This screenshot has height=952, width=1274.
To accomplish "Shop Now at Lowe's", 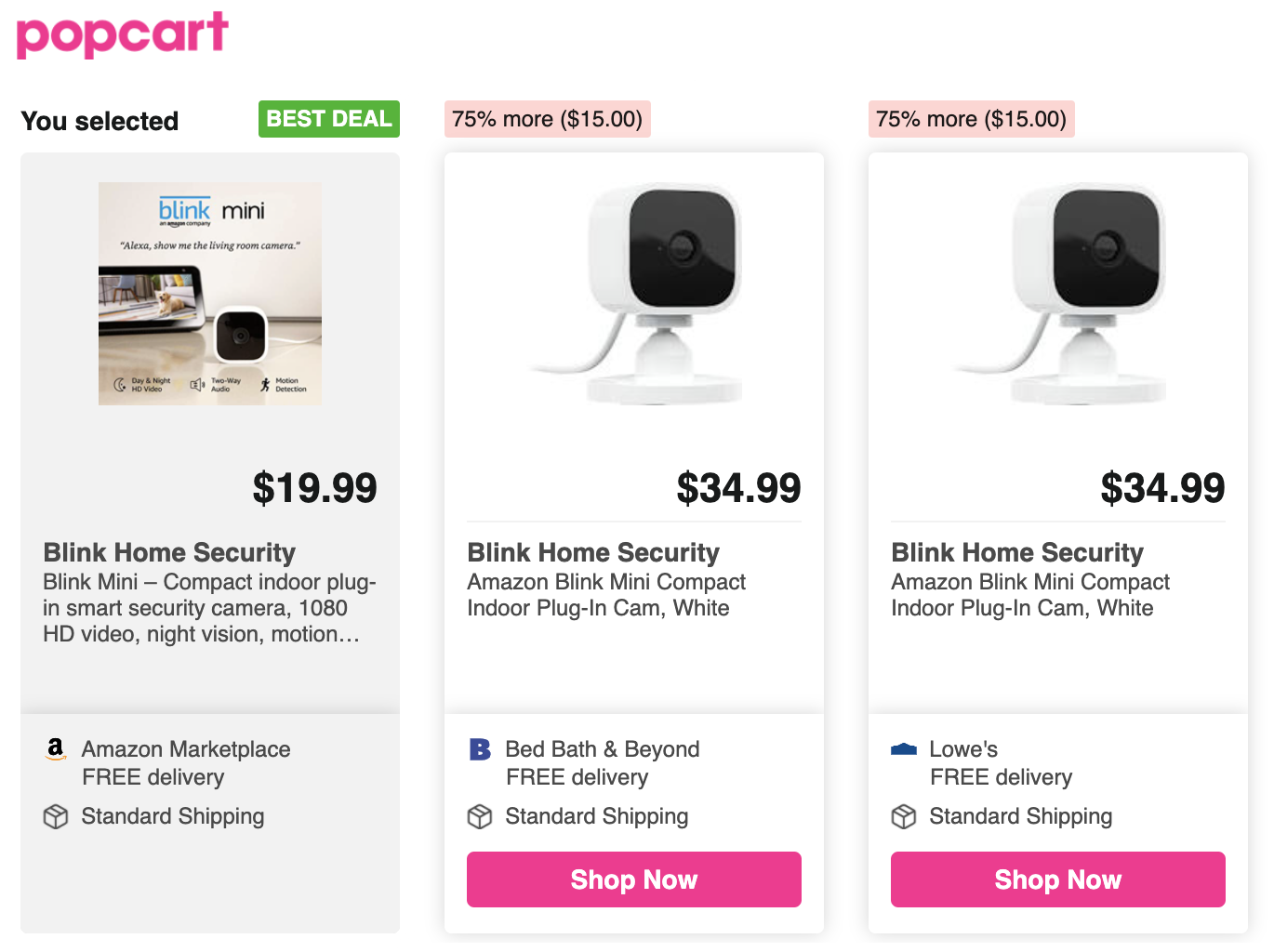I will pyautogui.click(x=1058, y=879).
